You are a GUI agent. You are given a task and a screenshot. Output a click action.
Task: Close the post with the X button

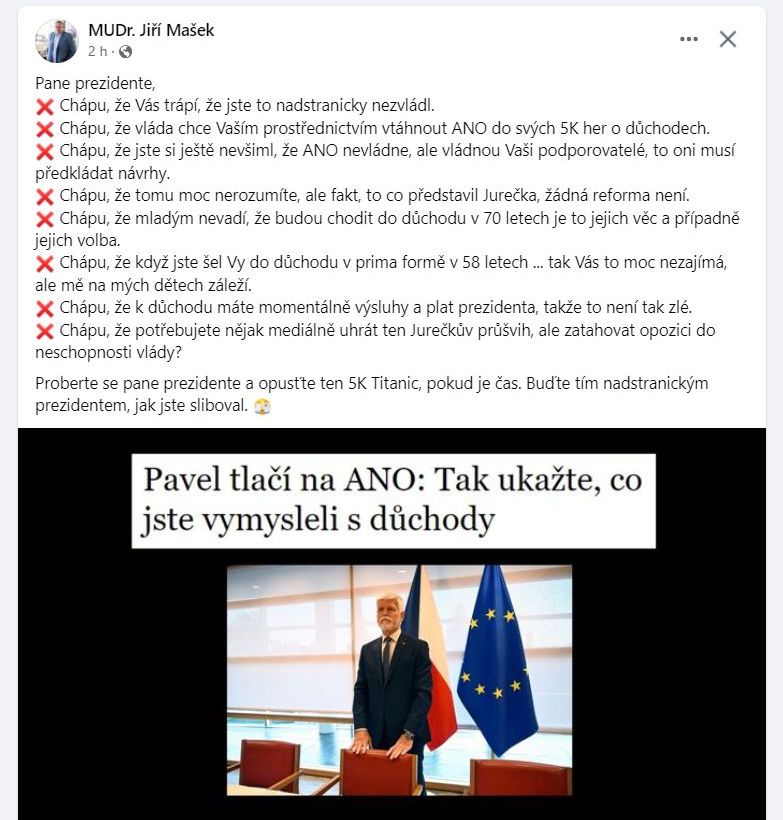click(x=728, y=39)
